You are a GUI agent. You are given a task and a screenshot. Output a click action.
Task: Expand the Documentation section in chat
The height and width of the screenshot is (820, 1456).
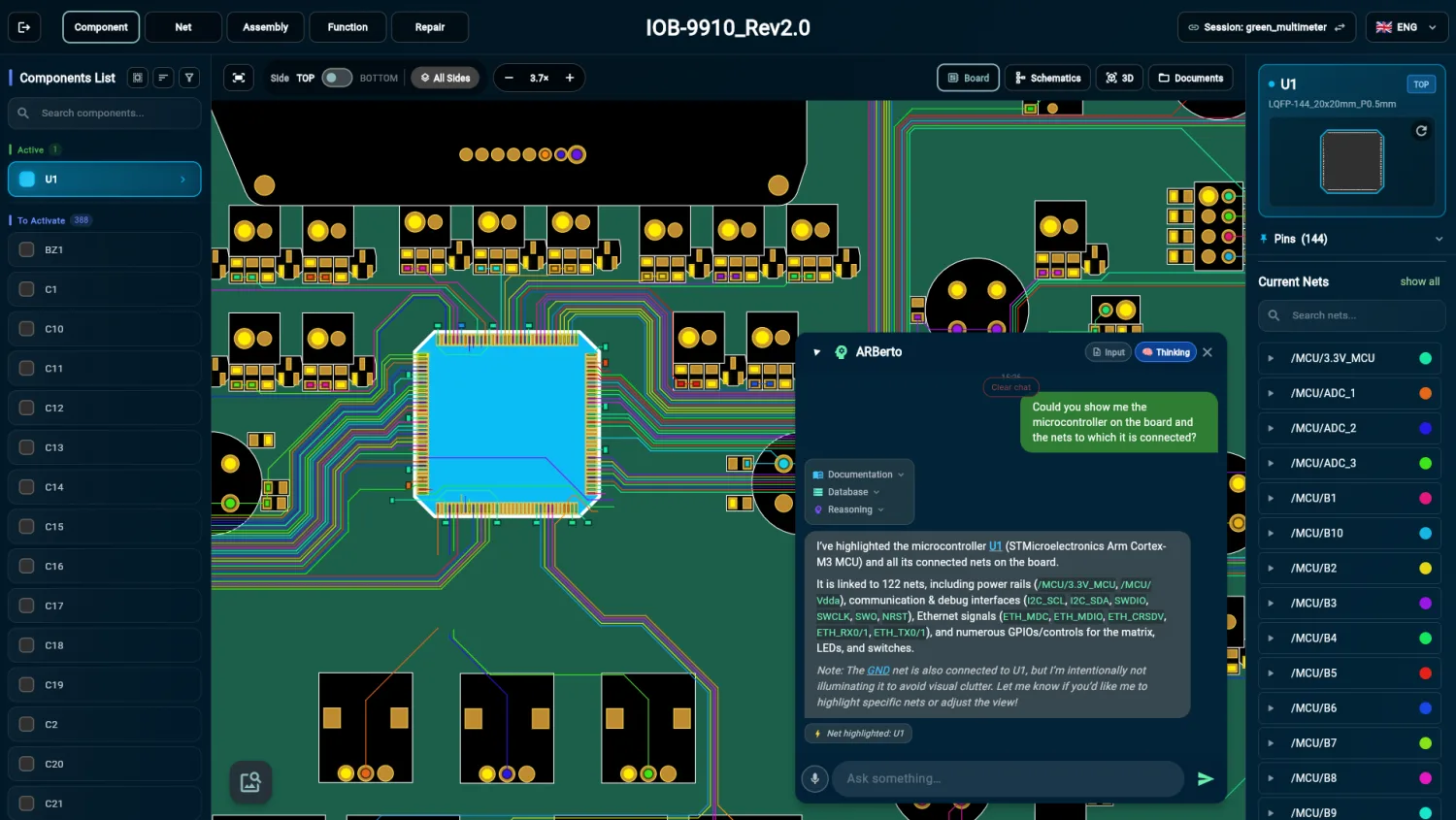pyautogui.click(x=859, y=475)
